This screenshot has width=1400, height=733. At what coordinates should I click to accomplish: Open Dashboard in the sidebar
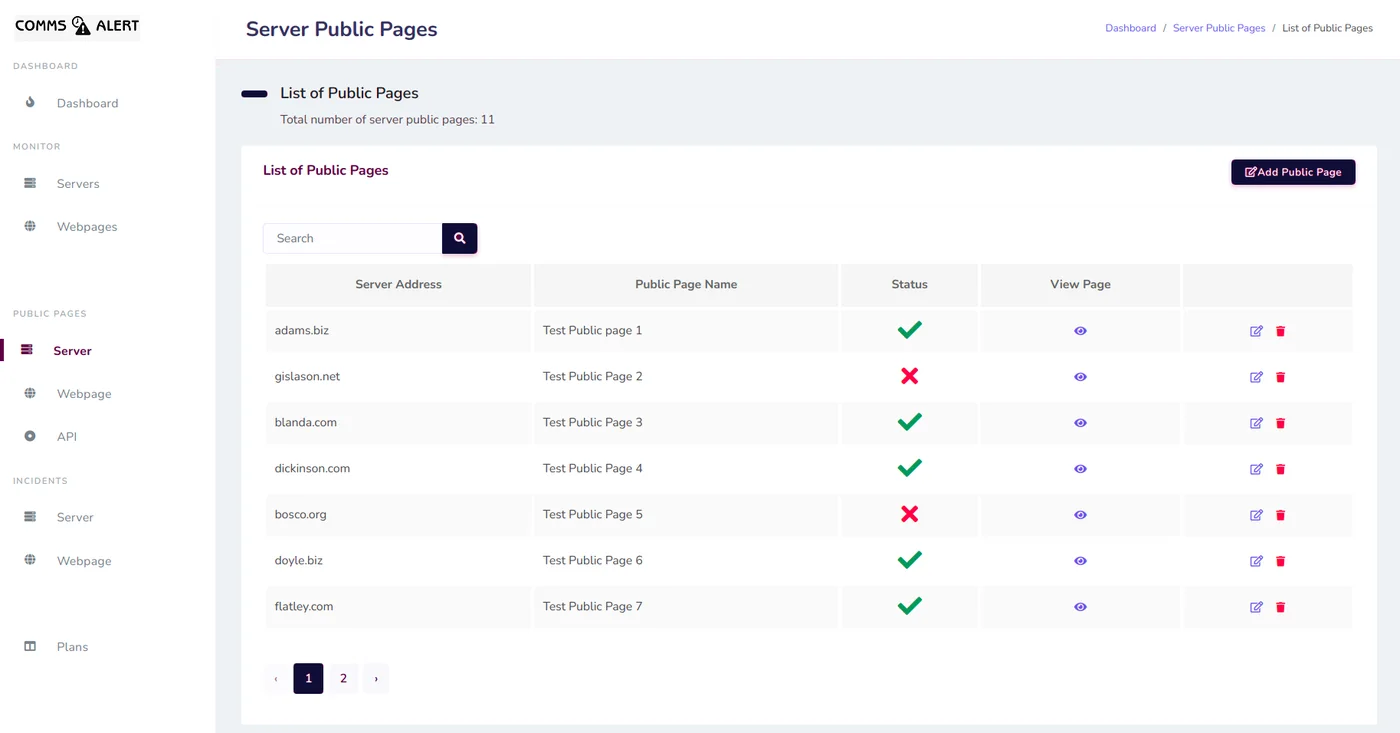click(x=87, y=103)
